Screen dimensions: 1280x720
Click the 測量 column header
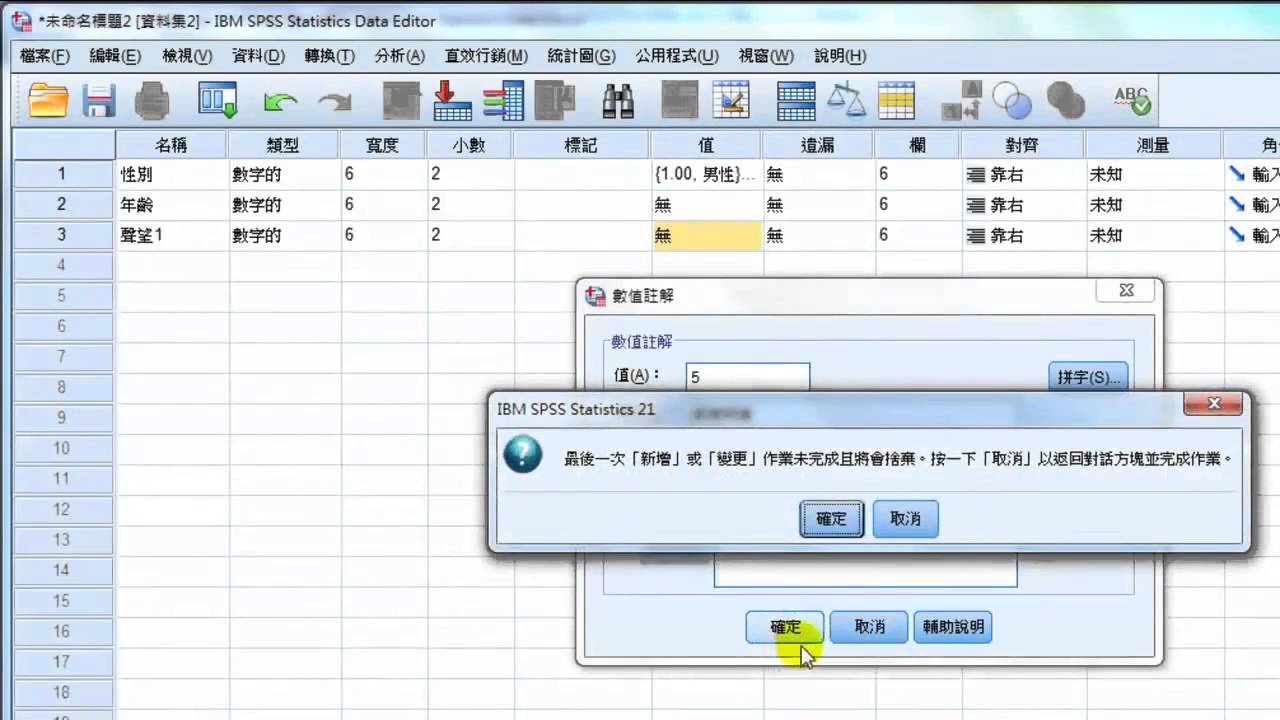tap(1154, 145)
